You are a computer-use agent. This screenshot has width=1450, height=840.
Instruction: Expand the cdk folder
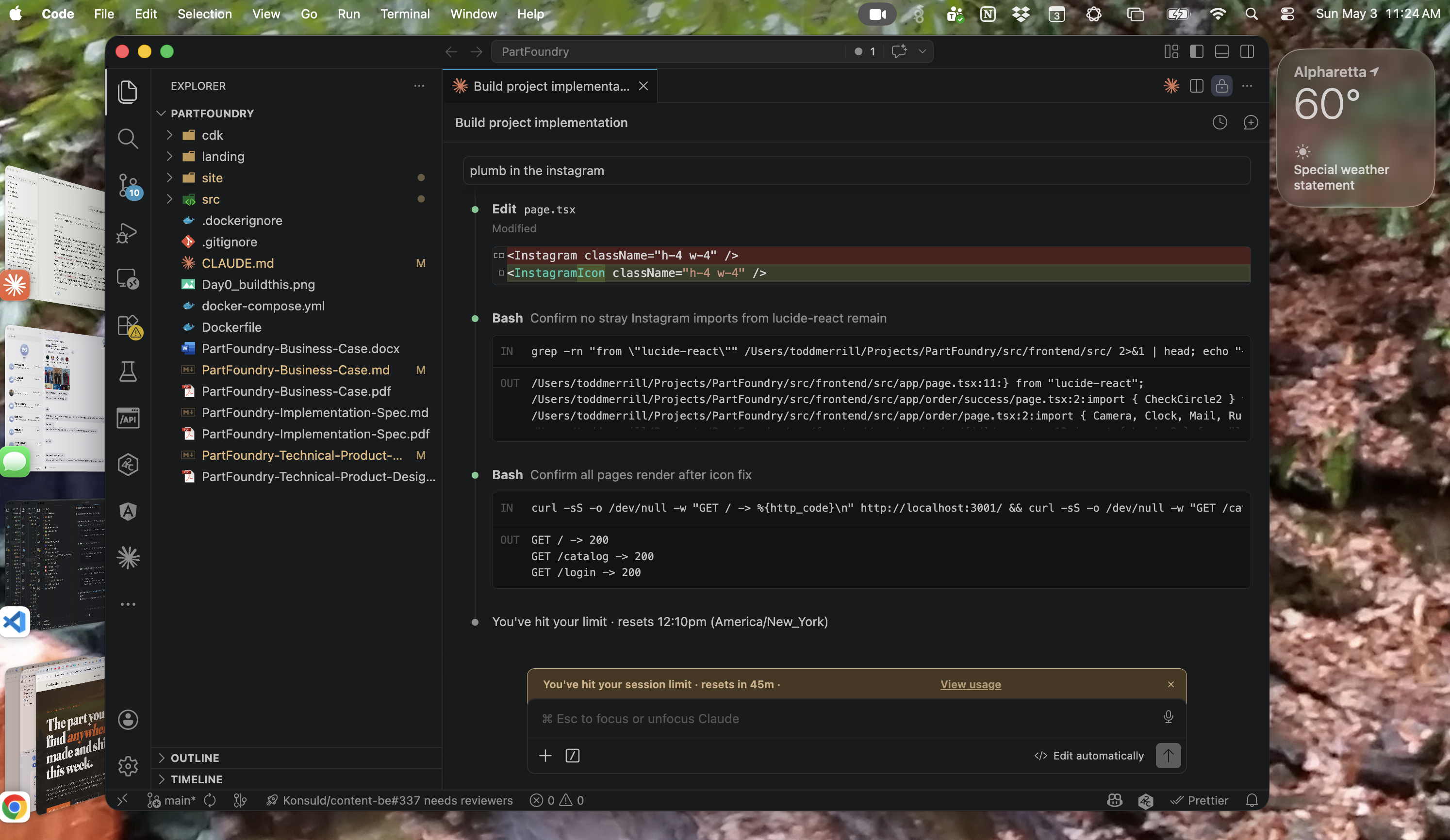point(169,135)
